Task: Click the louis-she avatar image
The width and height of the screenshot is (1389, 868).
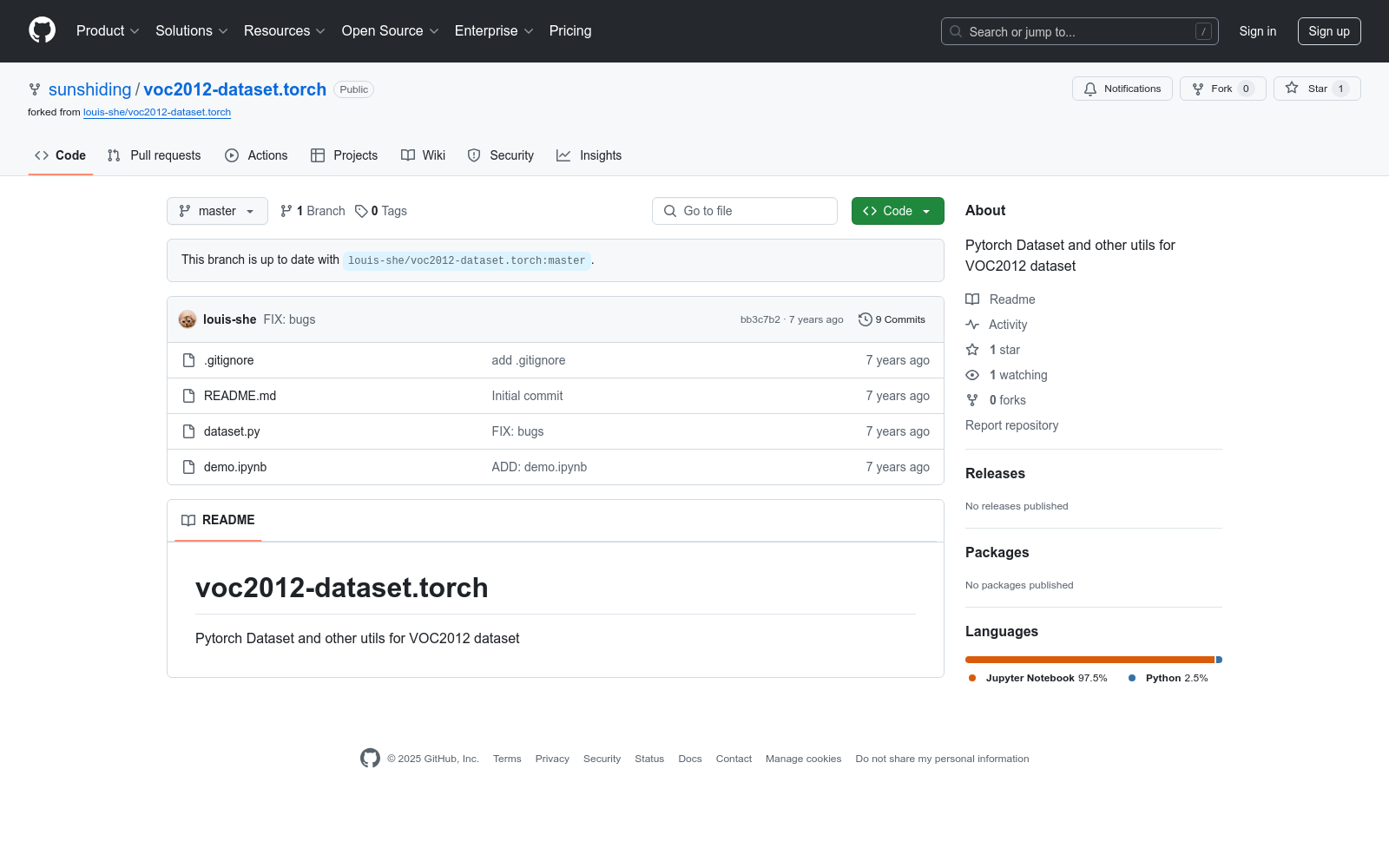Action: 188,319
